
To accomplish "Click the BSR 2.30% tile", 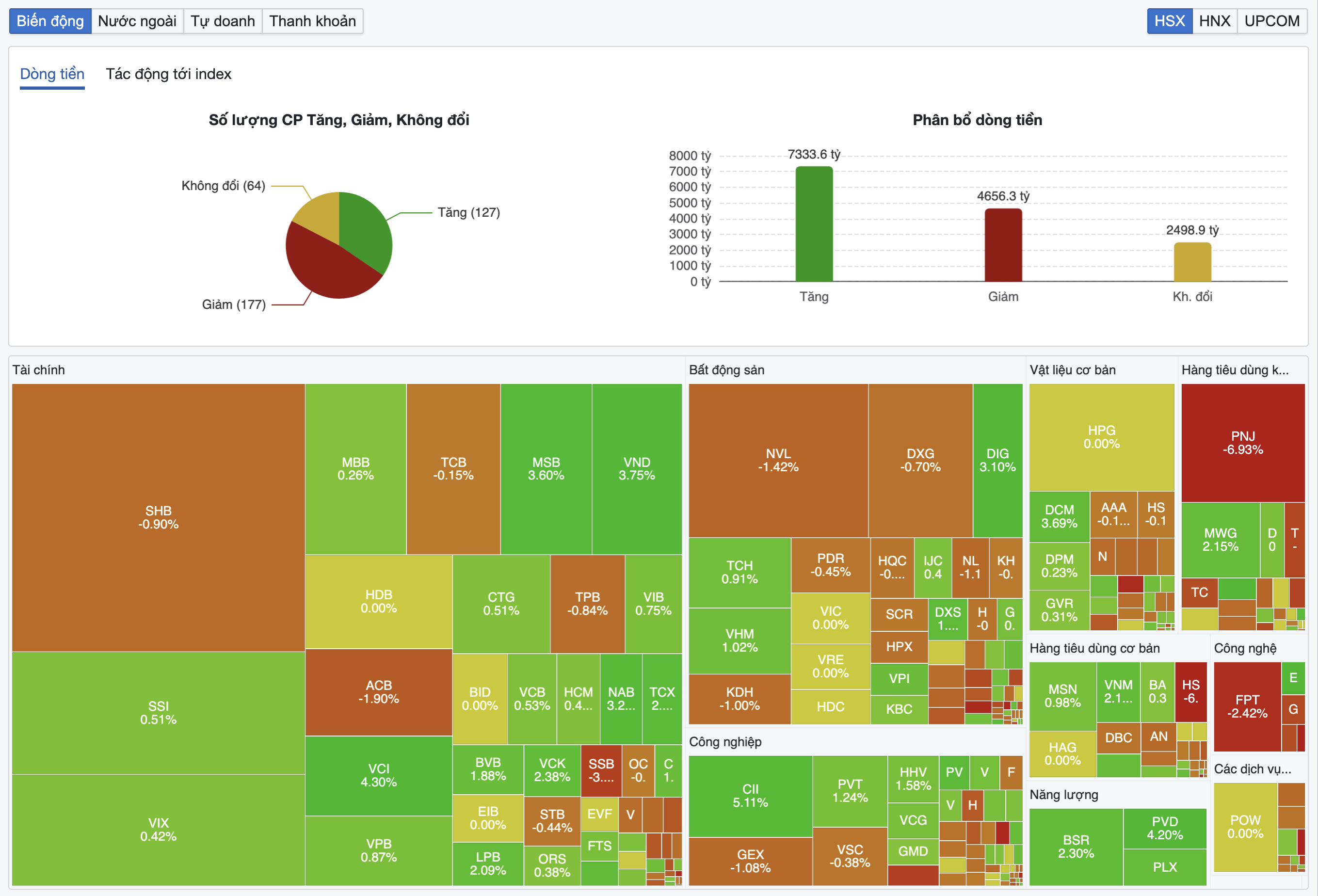I will [x=1076, y=847].
